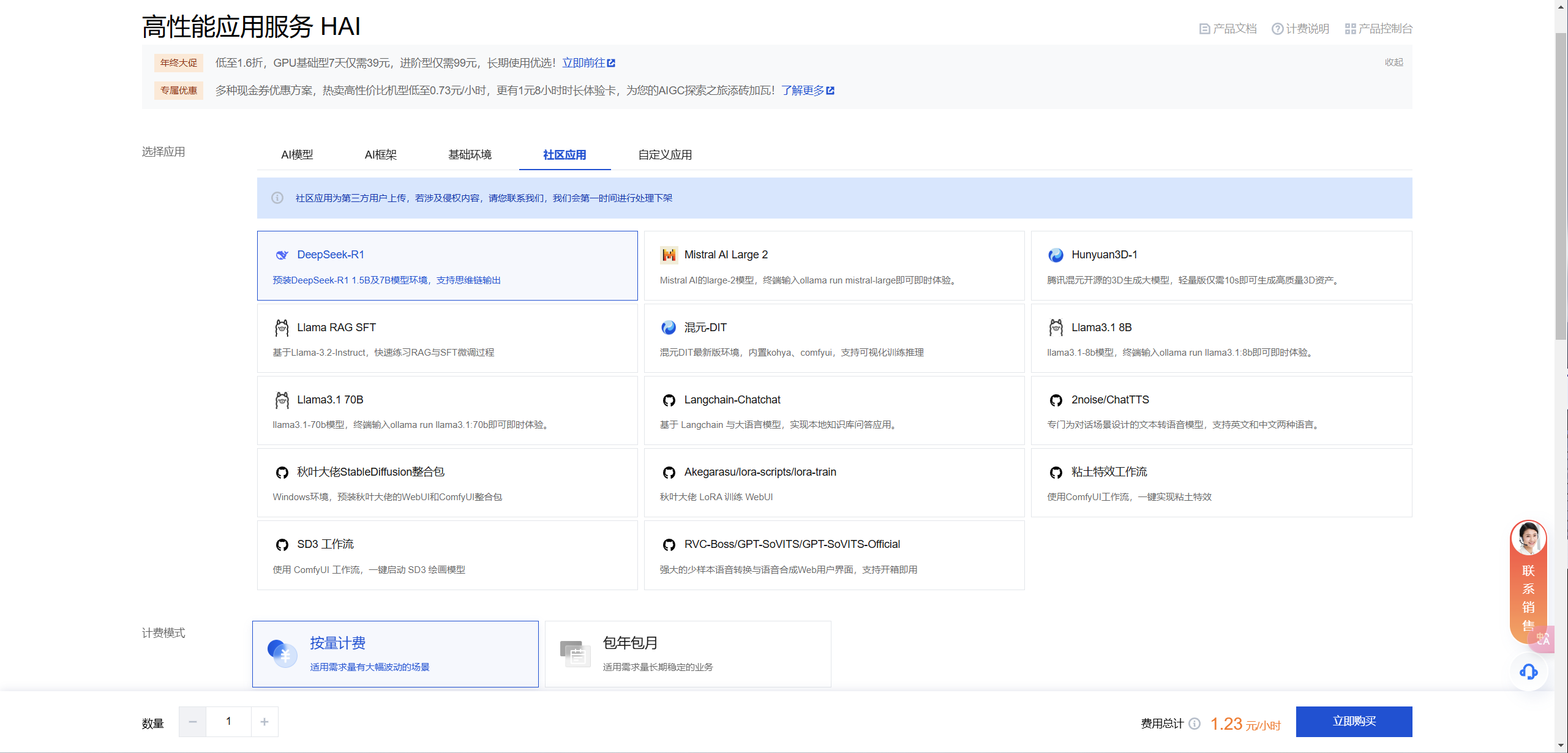1568x753 pixels.
Task: Click the Mistral AI Large 2 logo
Action: (x=669, y=255)
